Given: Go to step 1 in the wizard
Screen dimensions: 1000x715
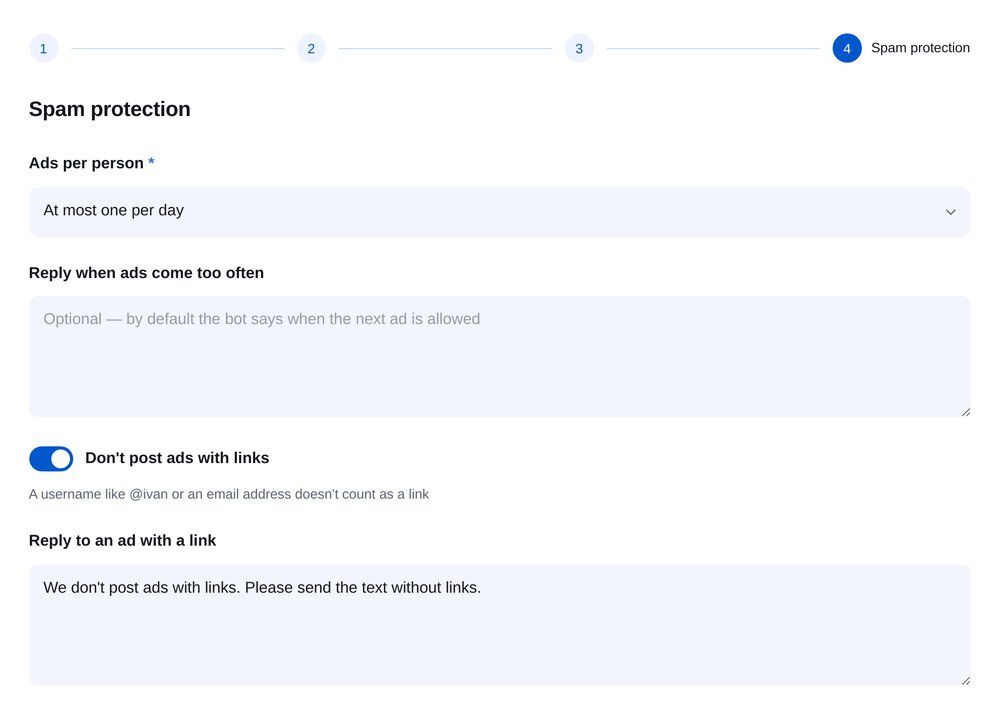Looking at the screenshot, I should click(43, 48).
